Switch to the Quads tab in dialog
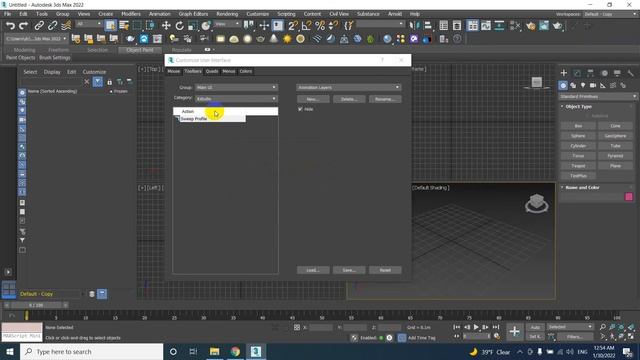 tap(212, 71)
